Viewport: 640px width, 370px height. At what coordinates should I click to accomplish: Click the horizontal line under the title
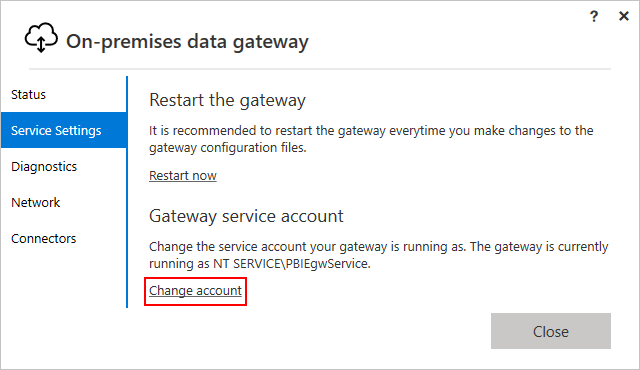coord(320,69)
